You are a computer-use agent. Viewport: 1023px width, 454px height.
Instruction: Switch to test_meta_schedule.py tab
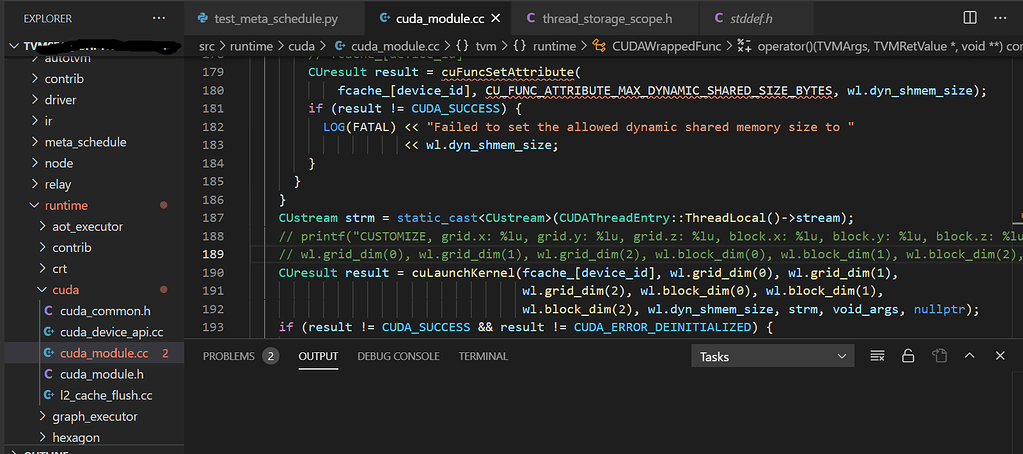pyautogui.click(x=275, y=18)
